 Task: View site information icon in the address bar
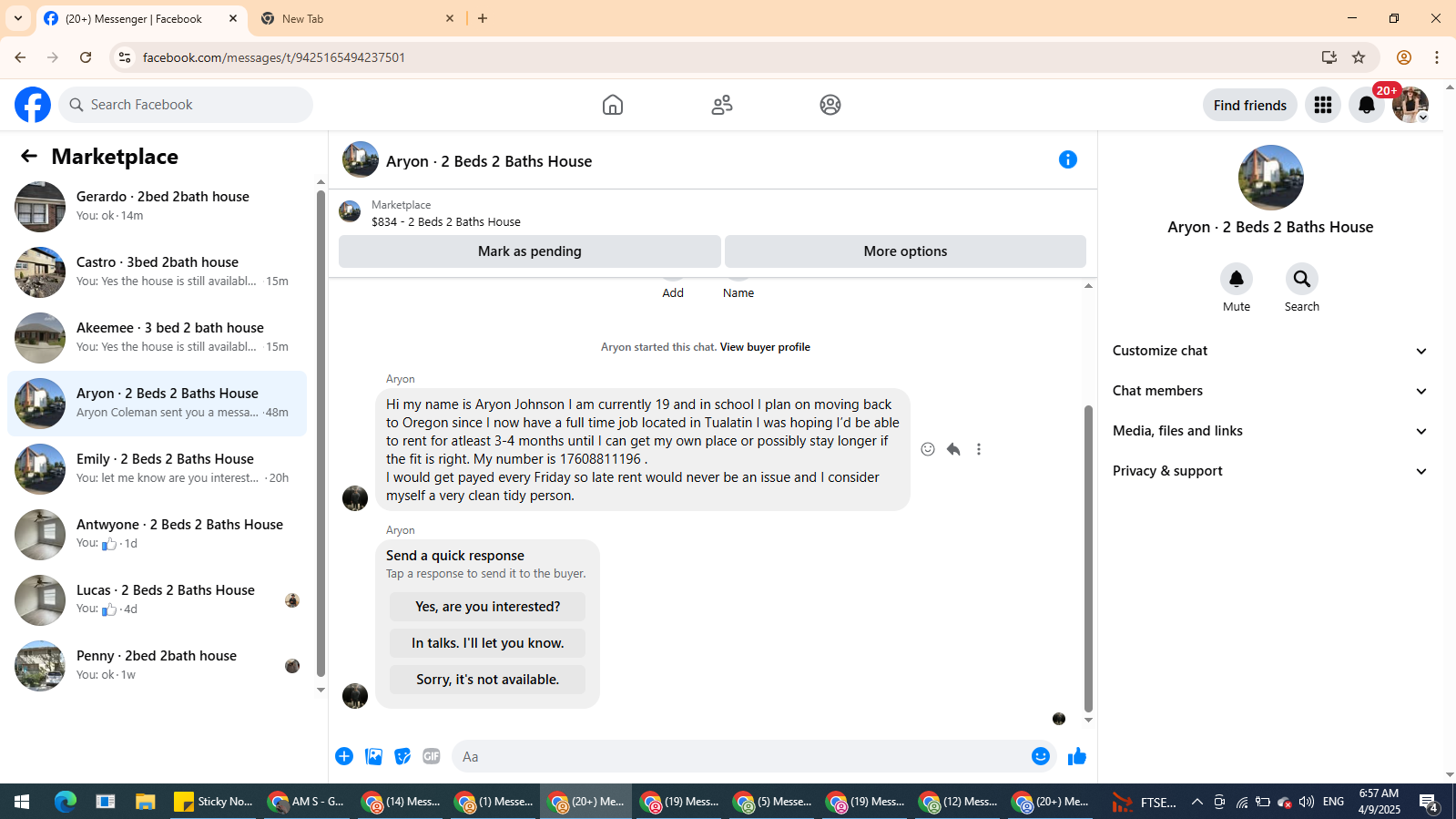(x=125, y=57)
